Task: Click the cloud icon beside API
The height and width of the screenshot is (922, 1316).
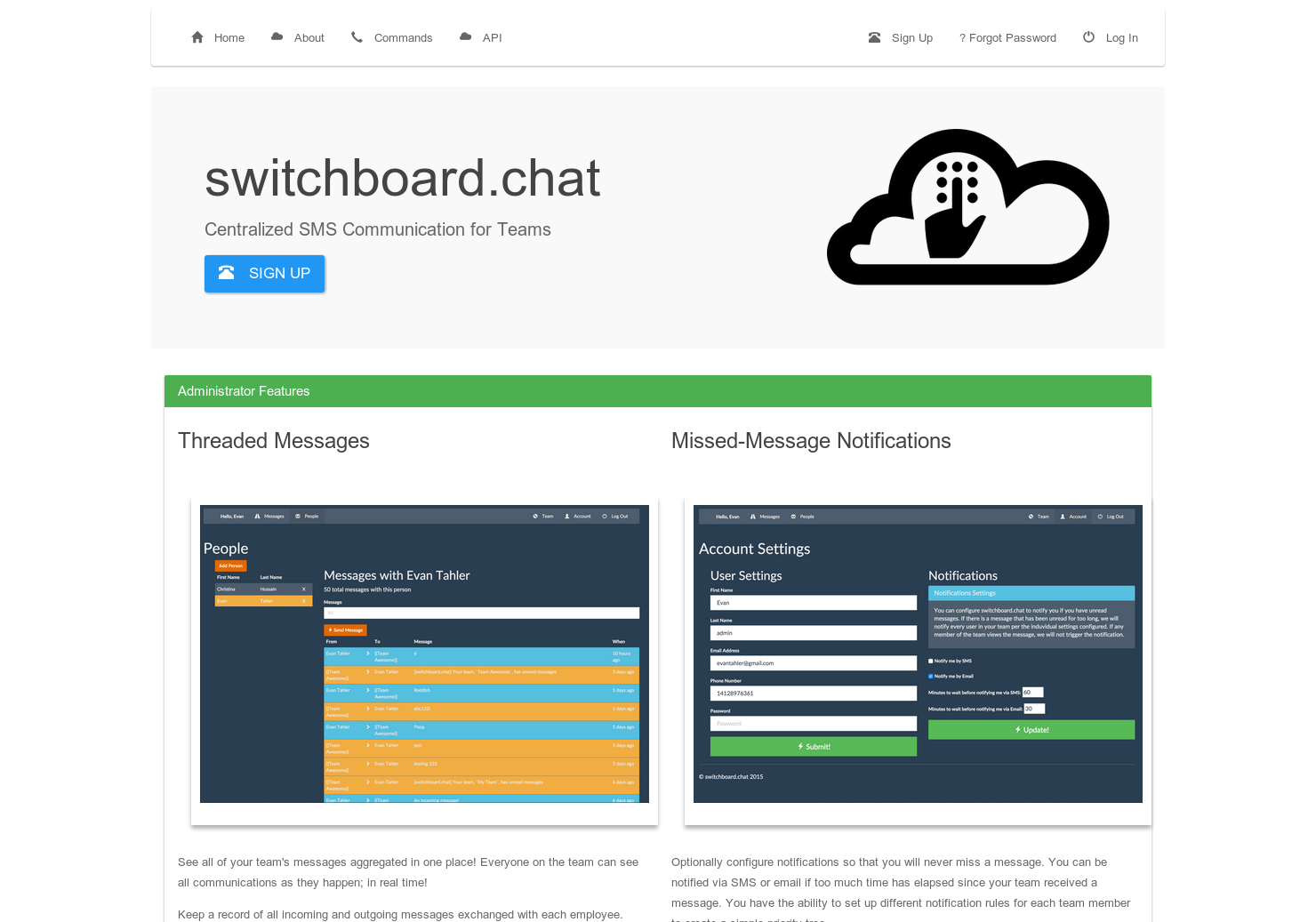Action: point(465,37)
